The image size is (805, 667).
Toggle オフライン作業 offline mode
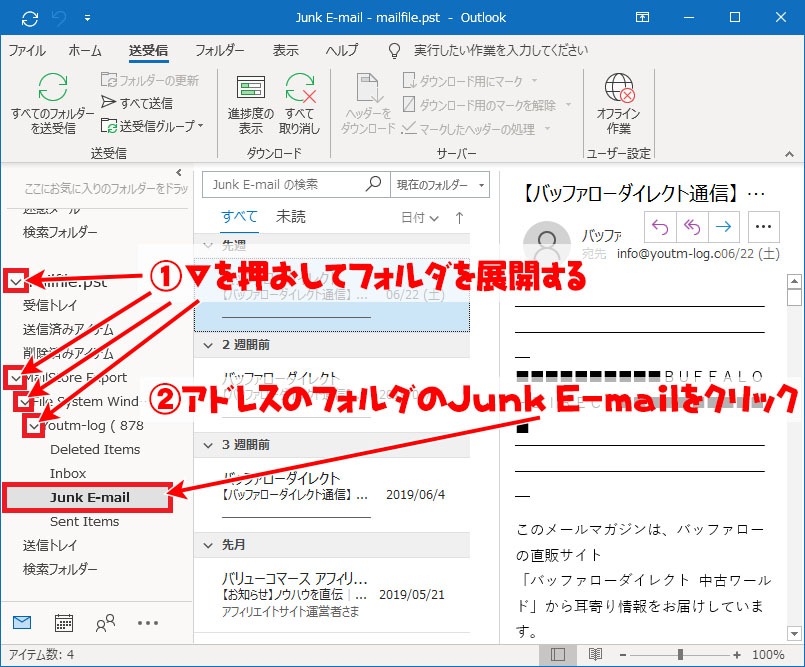click(x=619, y=103)
